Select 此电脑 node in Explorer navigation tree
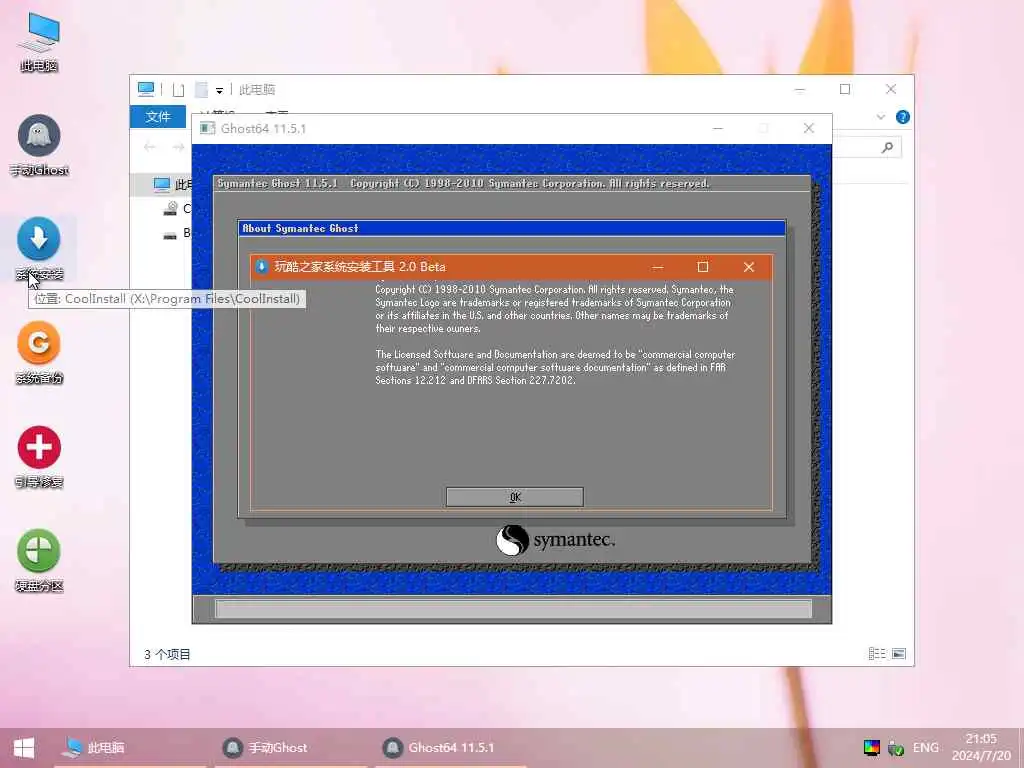Image resolution: width=1024 pixels, height=768 pixels. (172, 185)
